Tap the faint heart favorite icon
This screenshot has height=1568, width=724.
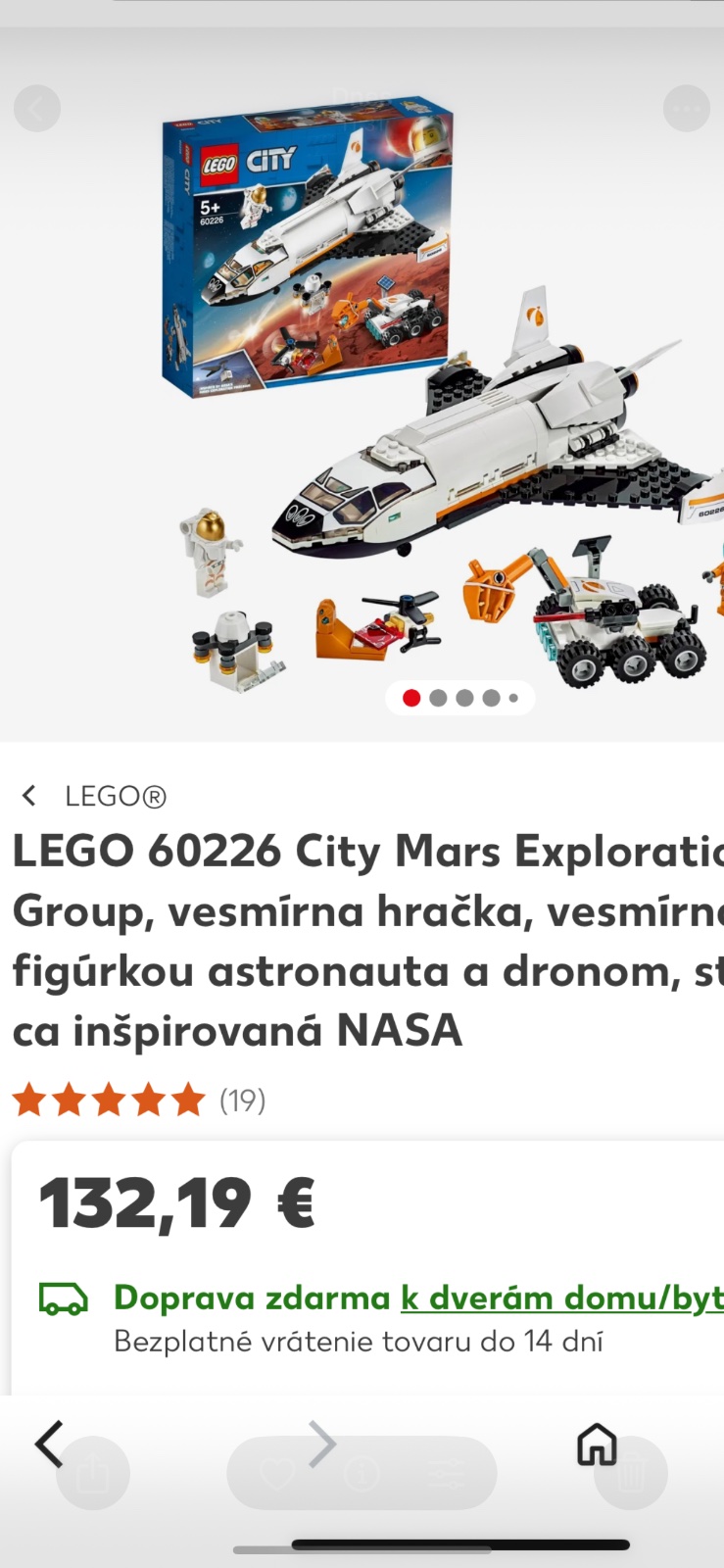(277, 1472)
